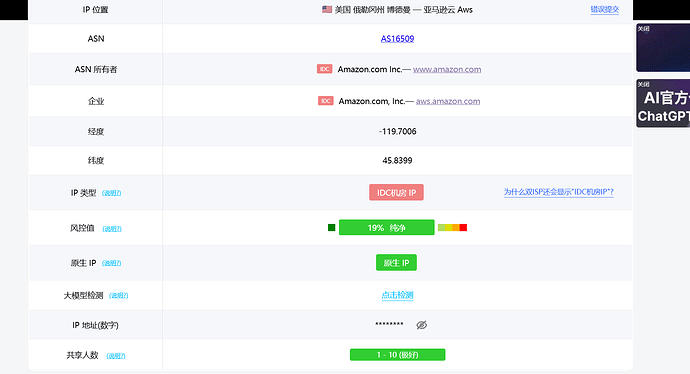Viewport: 690px width, 374px height.
Task: Select the latitude value 45.8399
Action: click(397, 161)
